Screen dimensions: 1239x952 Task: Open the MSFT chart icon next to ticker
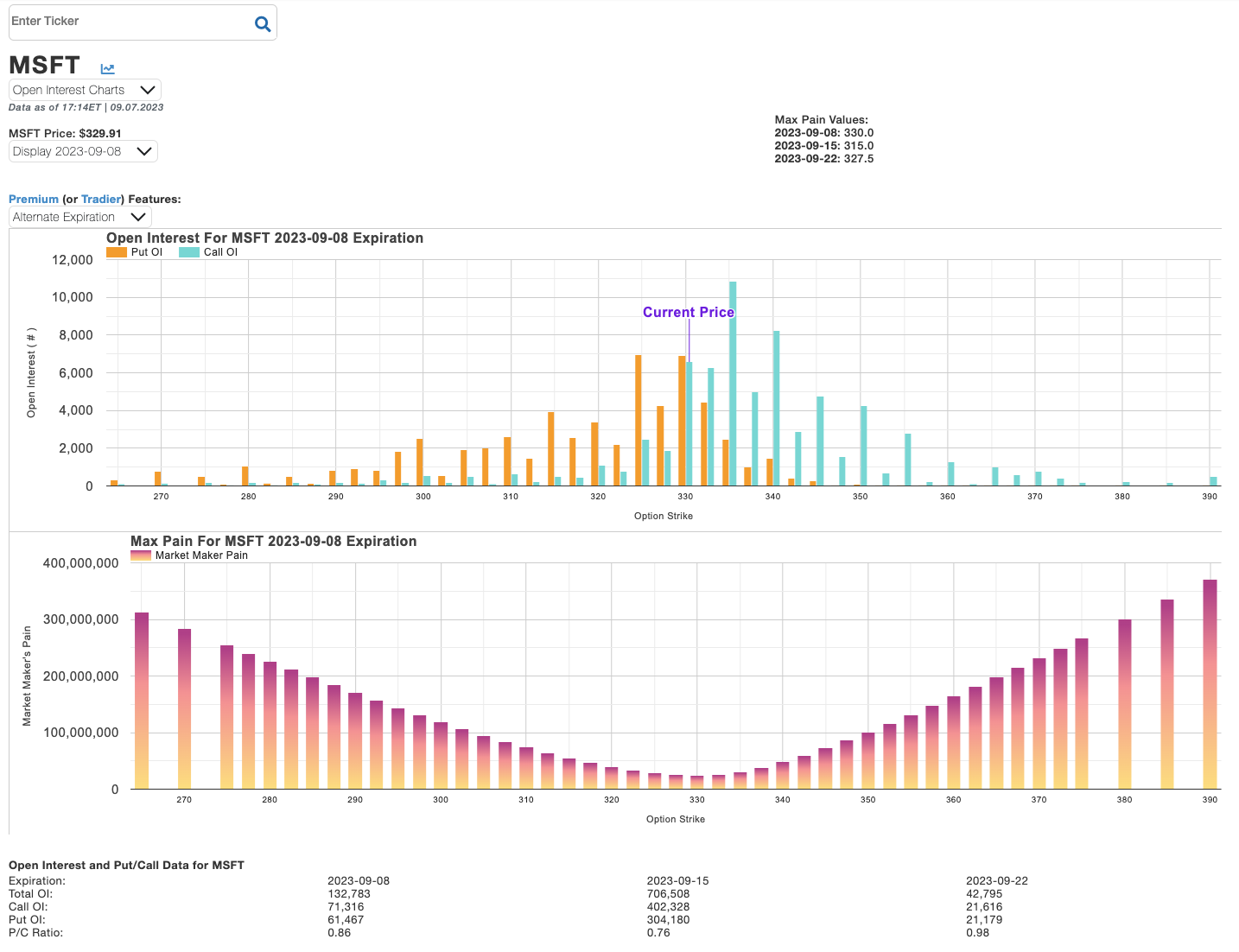(x=107, y=69)
